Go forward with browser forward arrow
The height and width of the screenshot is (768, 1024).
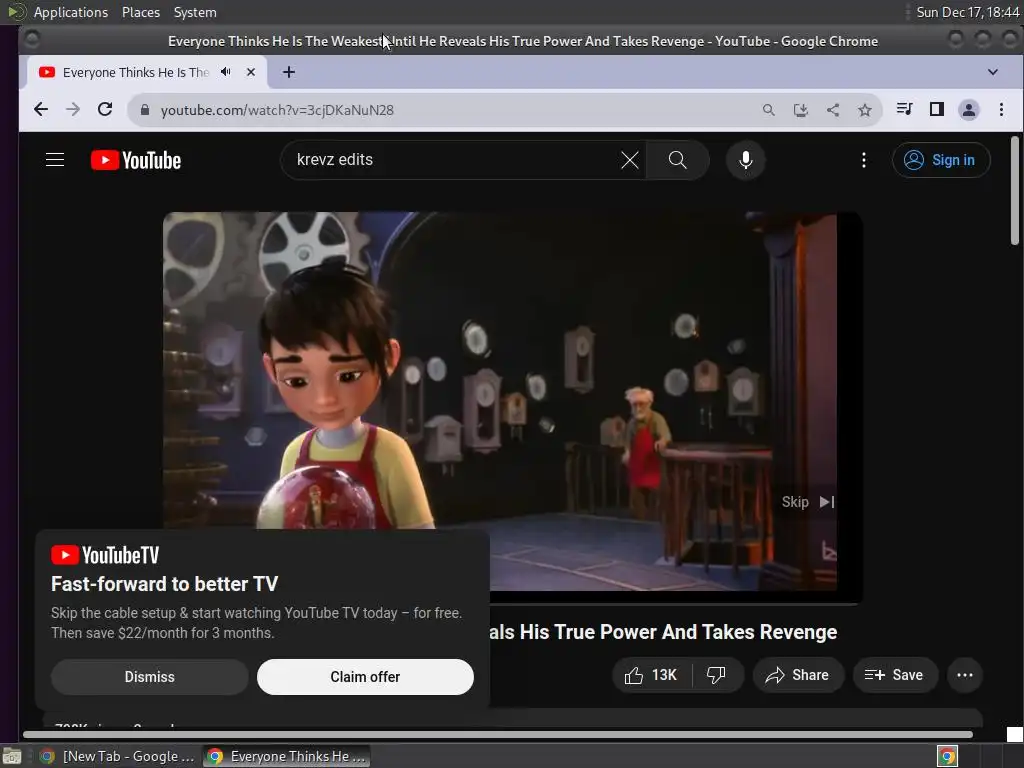click(x=73, y=110)
